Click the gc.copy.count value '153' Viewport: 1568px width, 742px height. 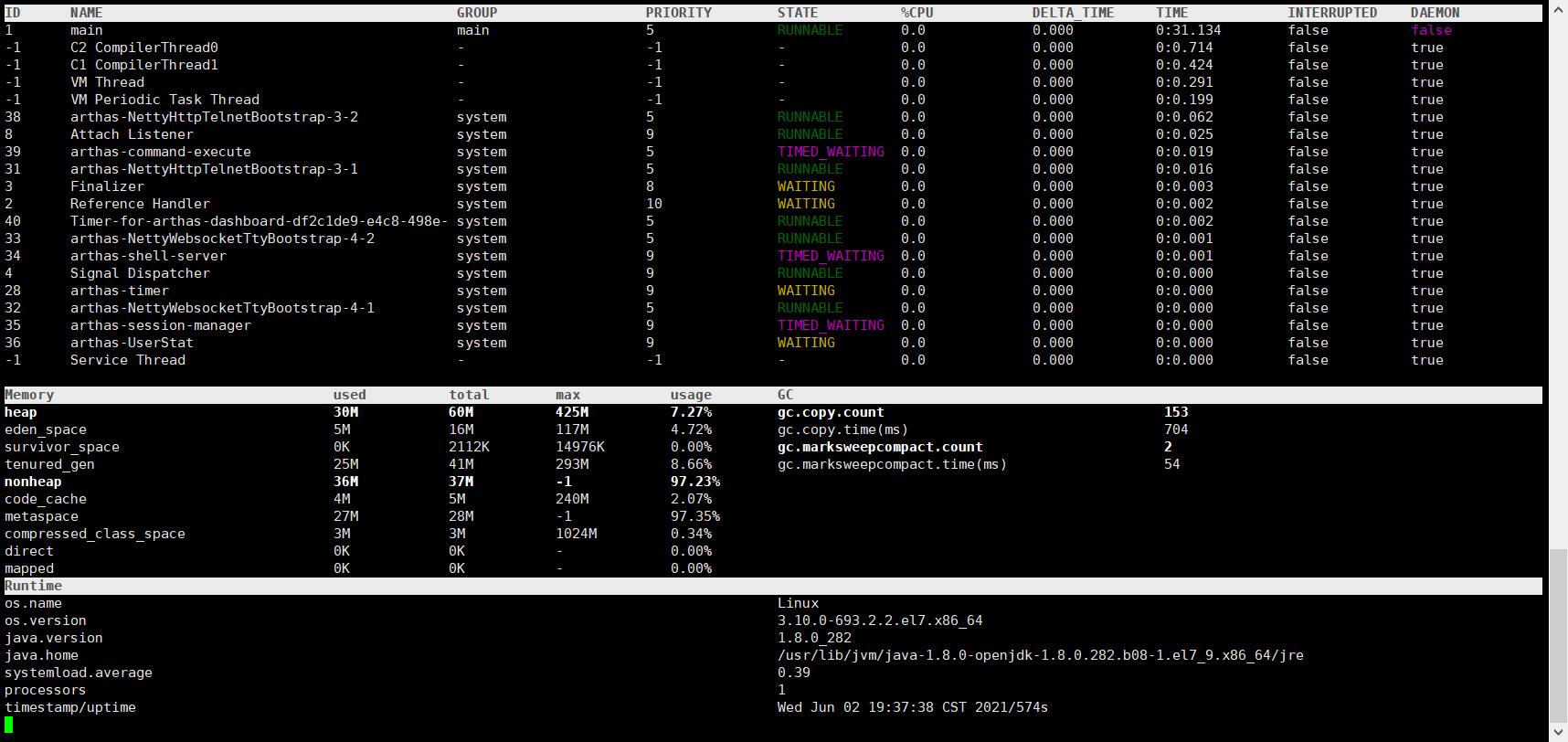(x=1176, y=412)
